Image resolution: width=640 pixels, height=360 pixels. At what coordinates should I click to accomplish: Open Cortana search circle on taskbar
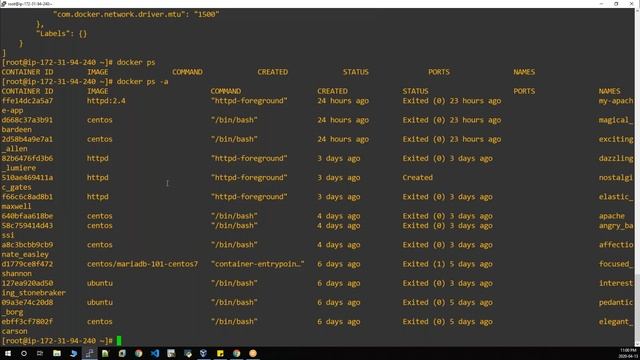coord(24,353)
